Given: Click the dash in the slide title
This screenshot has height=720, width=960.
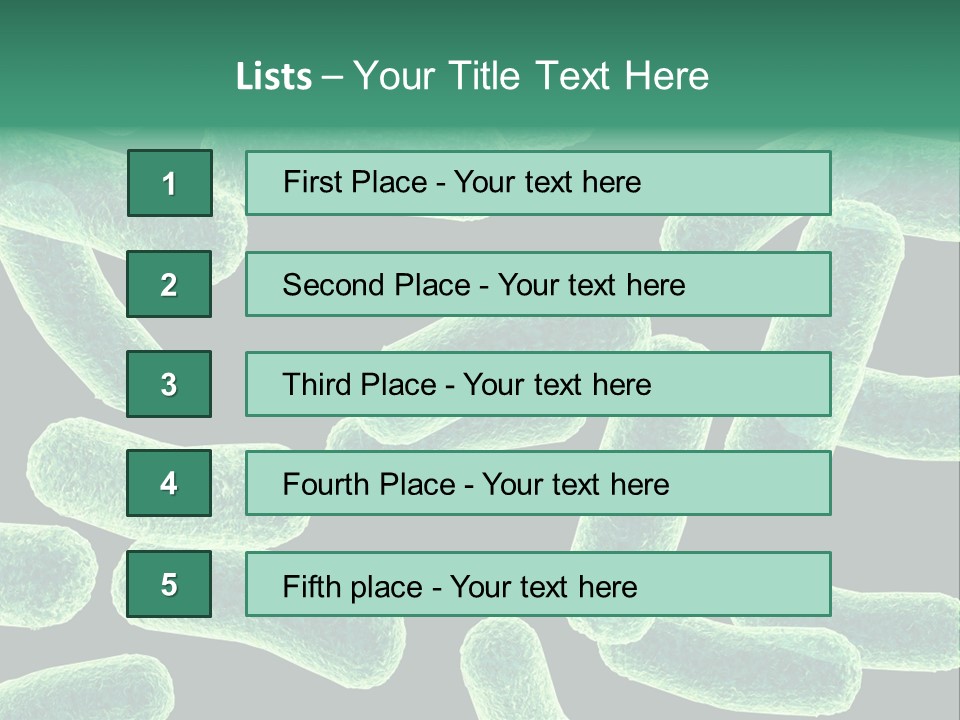Looking at the screenshot, I should 332,76.
